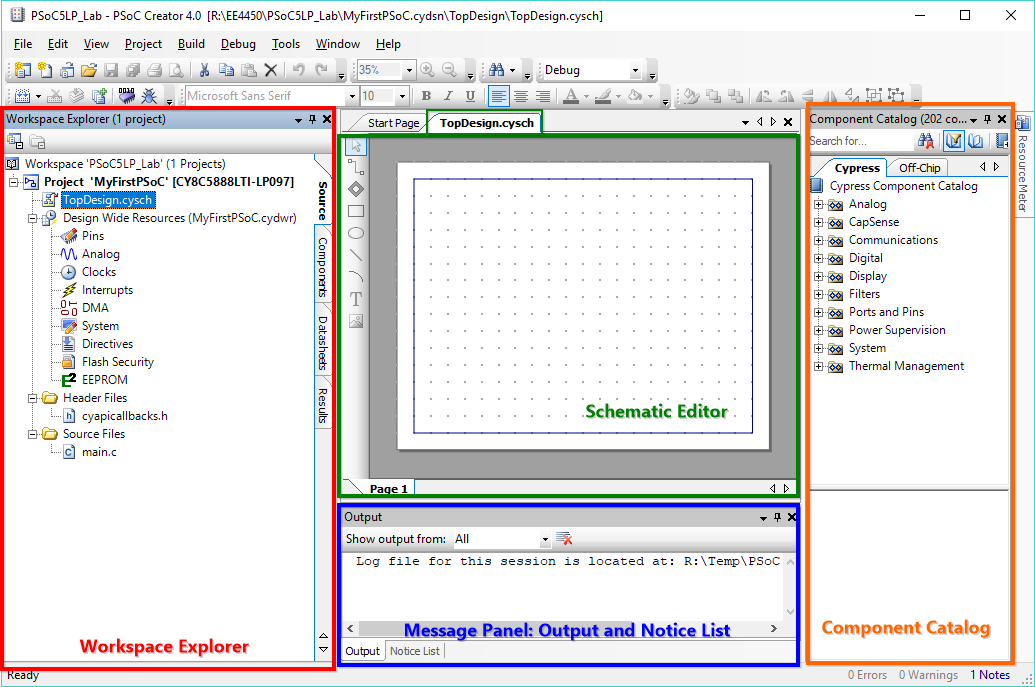Toggle left text alignment

pyautogui.click(x=498, y=96)
